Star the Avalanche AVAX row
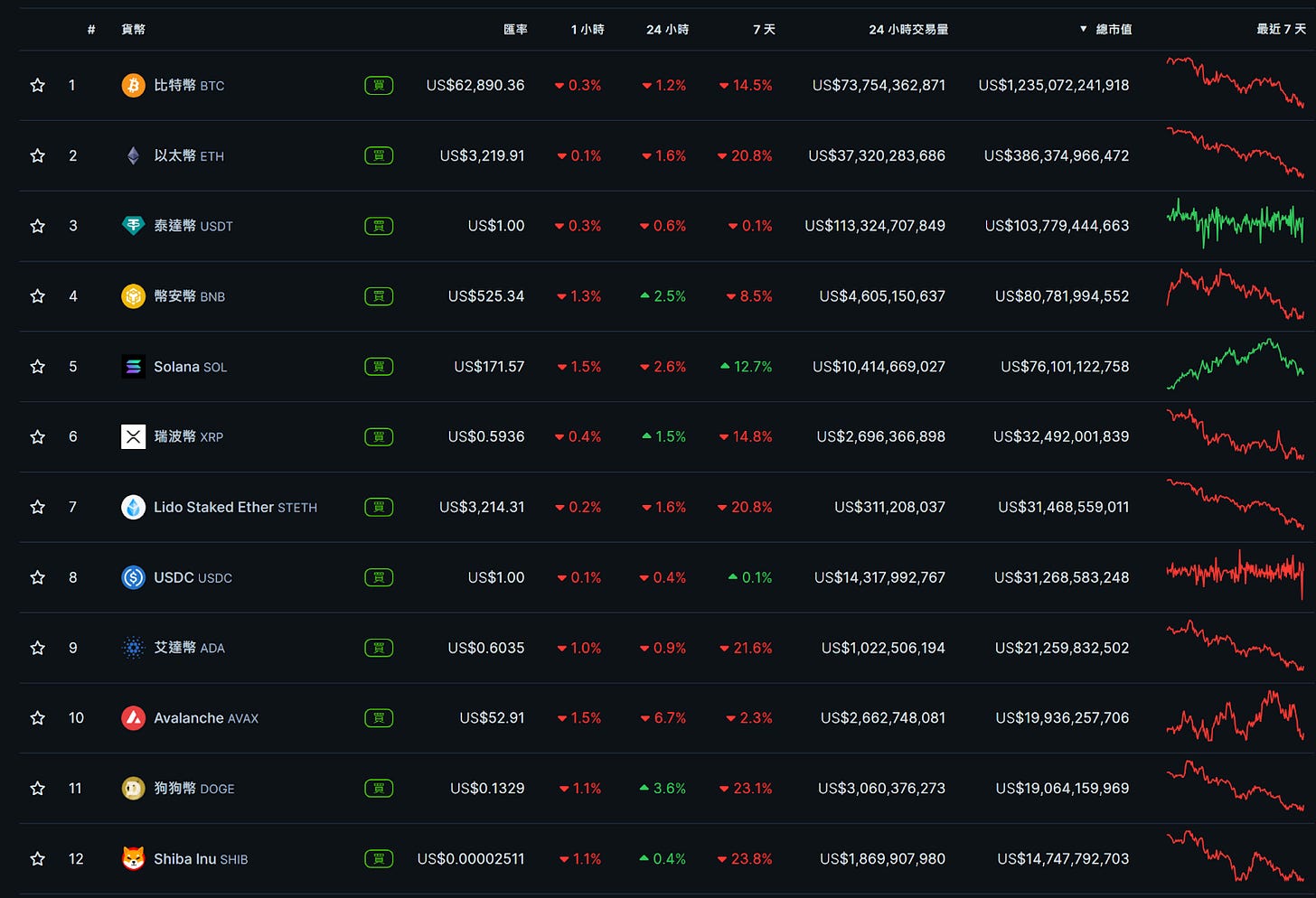Screen dimensions: 1316x898 (x=37, y=718)
